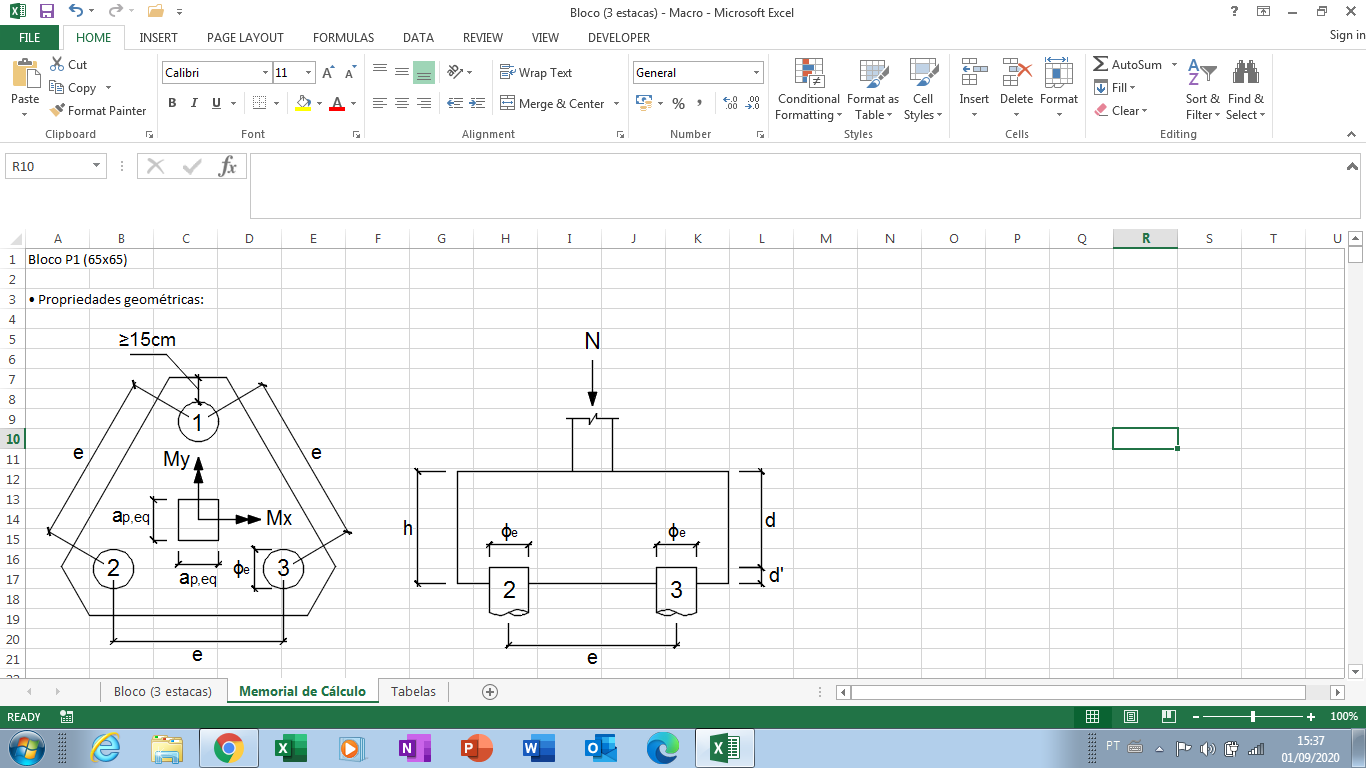Image resolution: width=1366 pixels, height=768 pixels.
Task: Decrease Decimal places
Action: (753, 103)
